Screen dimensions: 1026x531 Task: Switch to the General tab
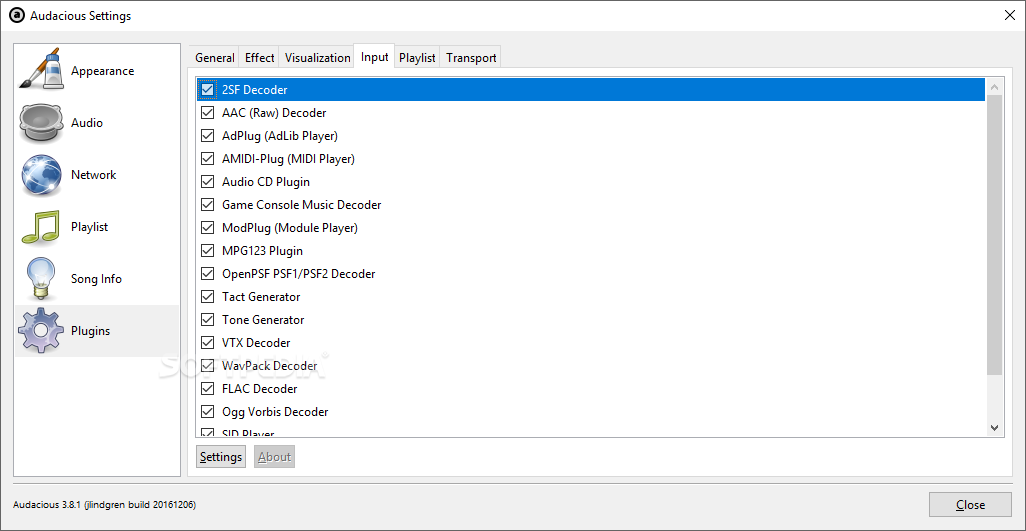click(x=215, y=58)
